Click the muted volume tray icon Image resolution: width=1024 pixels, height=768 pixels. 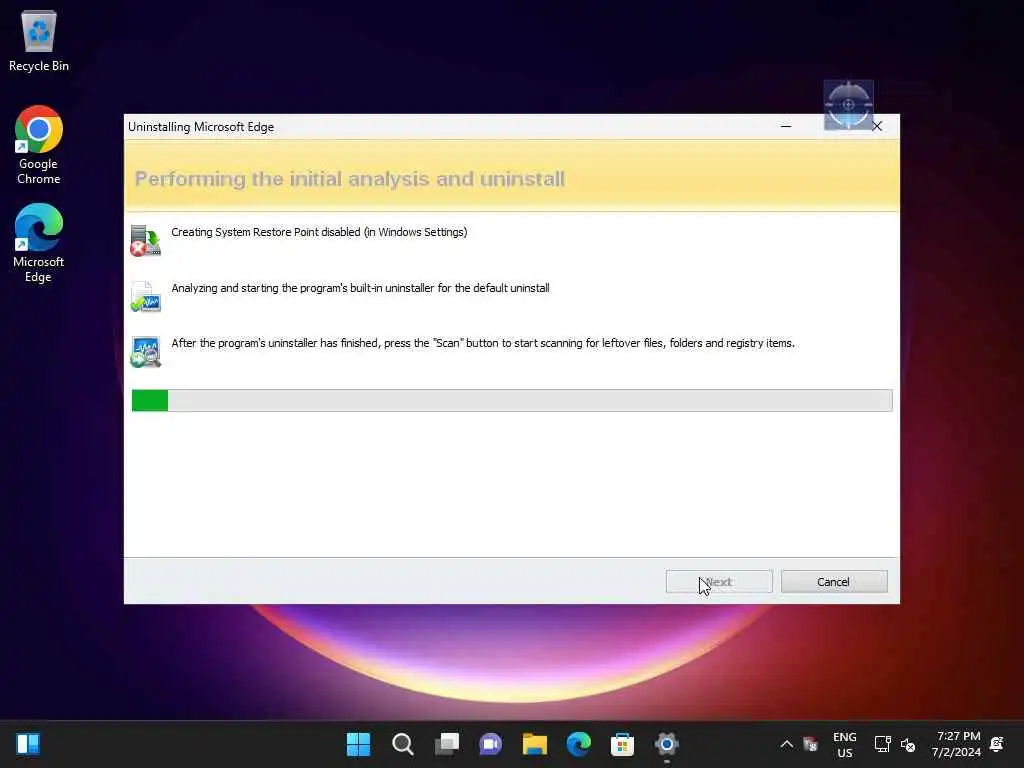point(908,744)
